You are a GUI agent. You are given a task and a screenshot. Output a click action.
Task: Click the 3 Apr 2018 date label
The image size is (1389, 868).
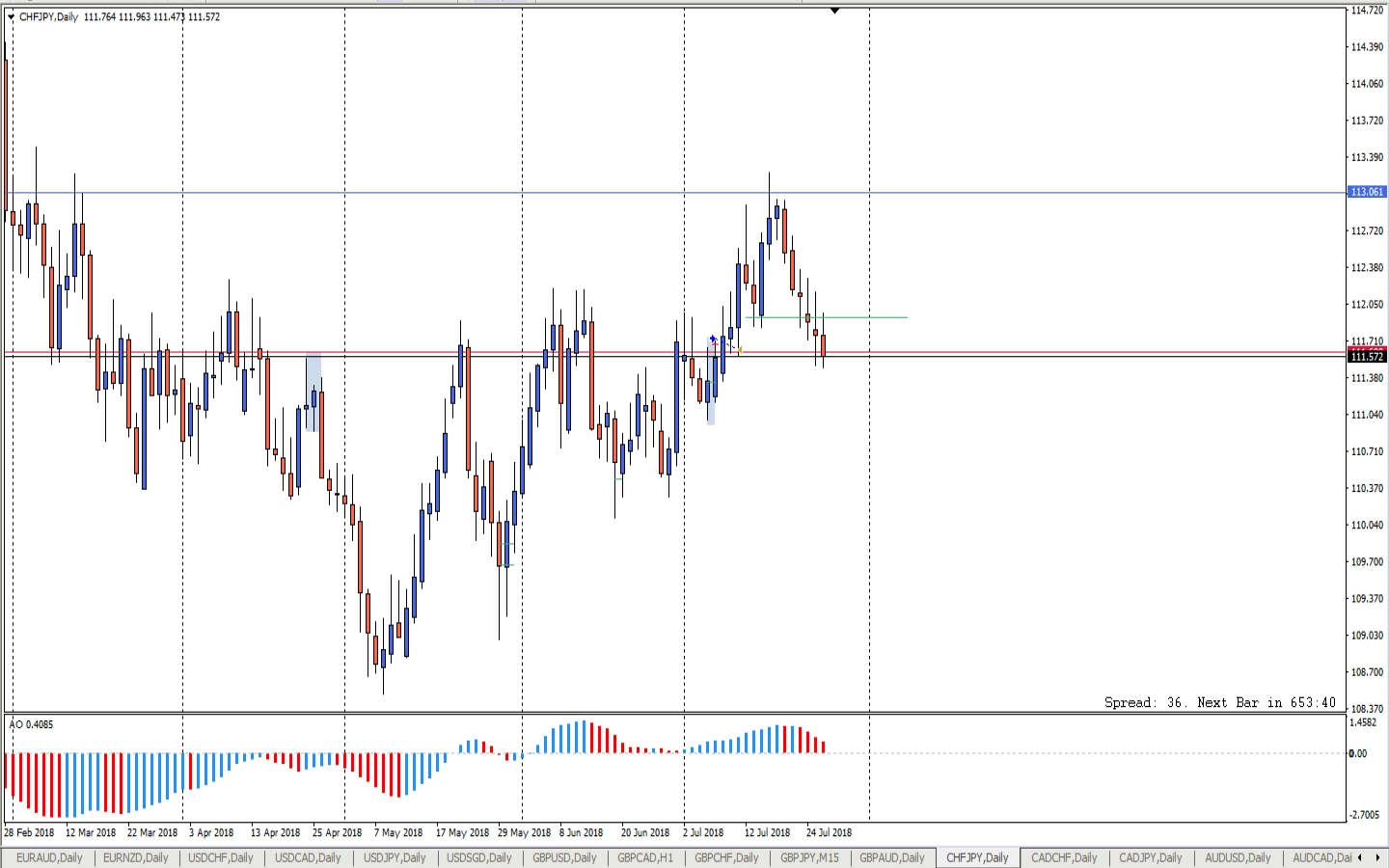click(x=211, y=832)
